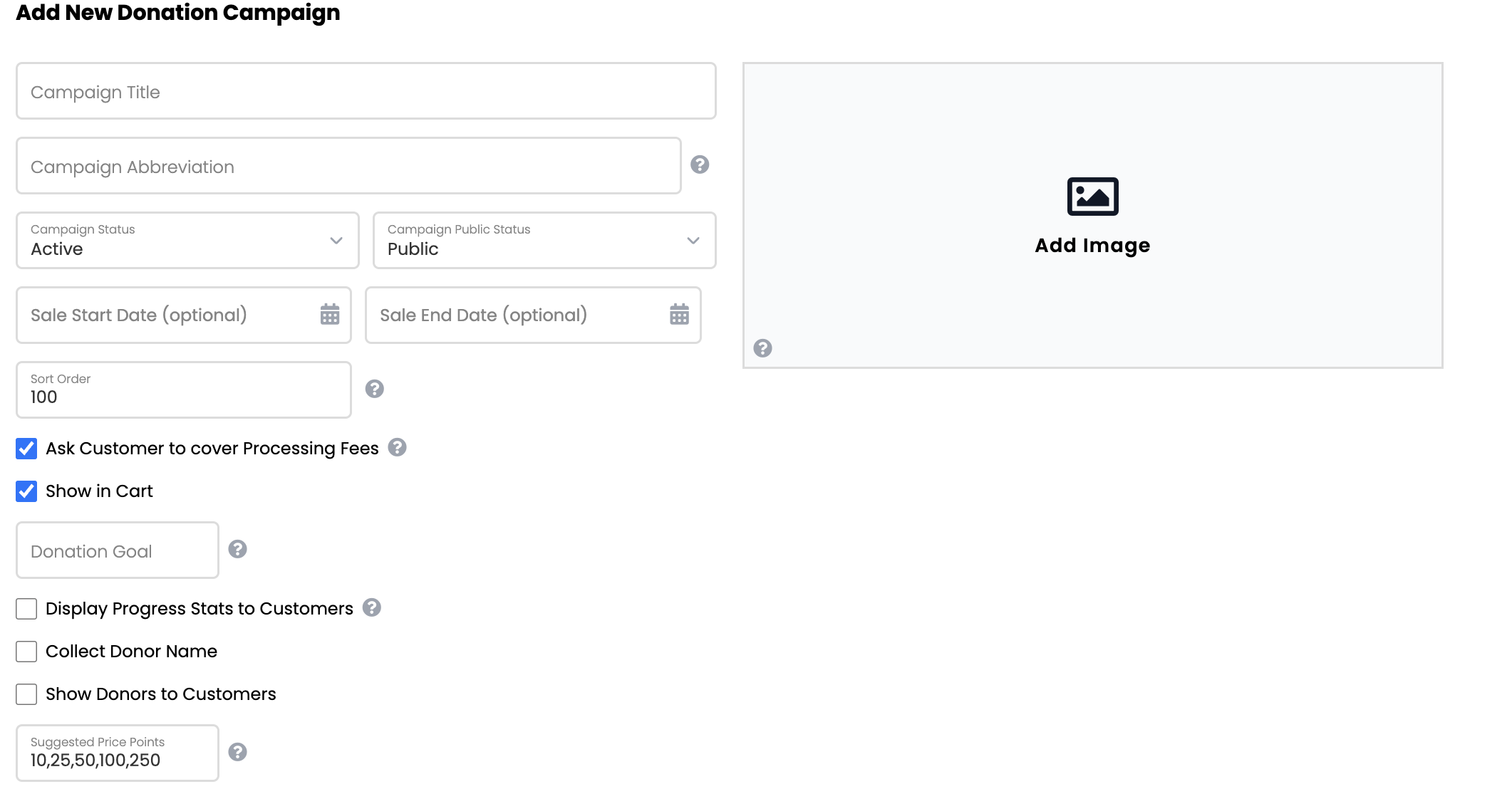Enable Show Donors to Customers checkbox
The width and height of the screenshot is (1512, 789).
click(26, 694)
